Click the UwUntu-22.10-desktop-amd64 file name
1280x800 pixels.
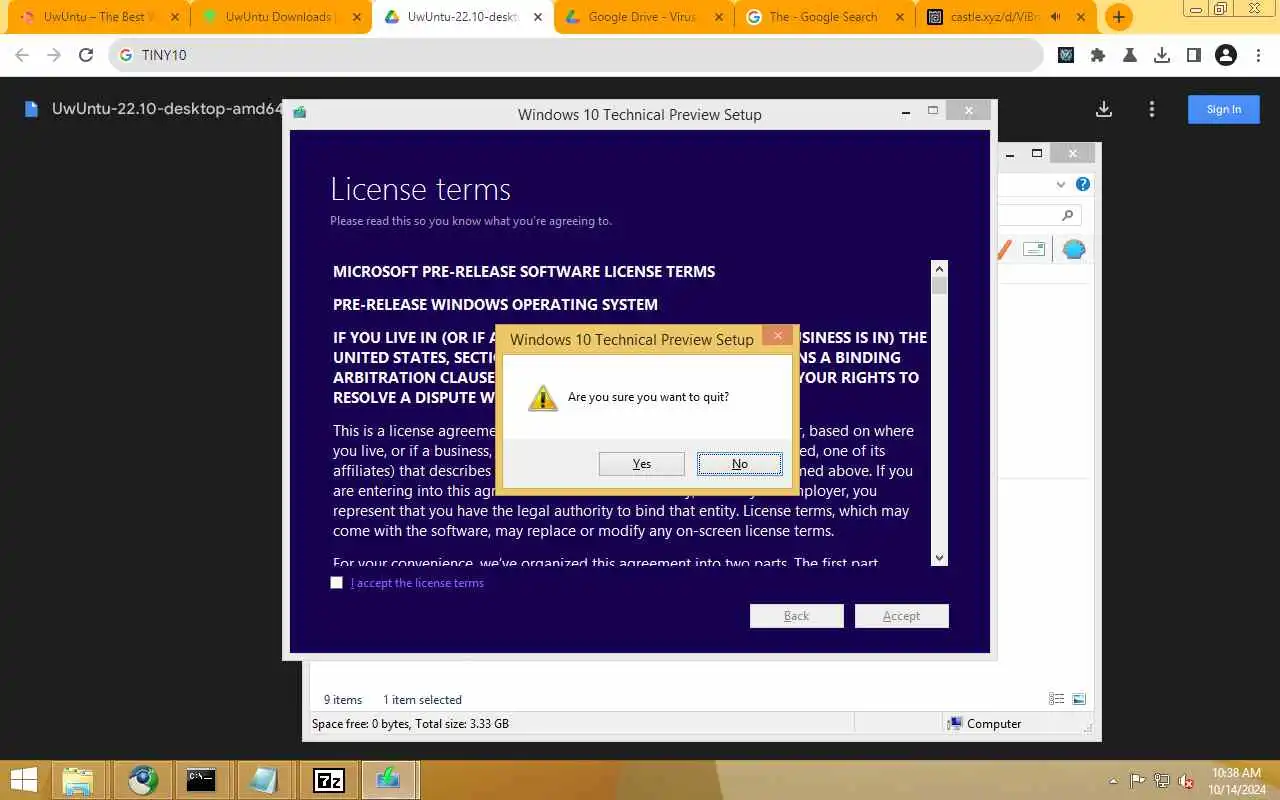pyautogui.click(x=168, y=109)
